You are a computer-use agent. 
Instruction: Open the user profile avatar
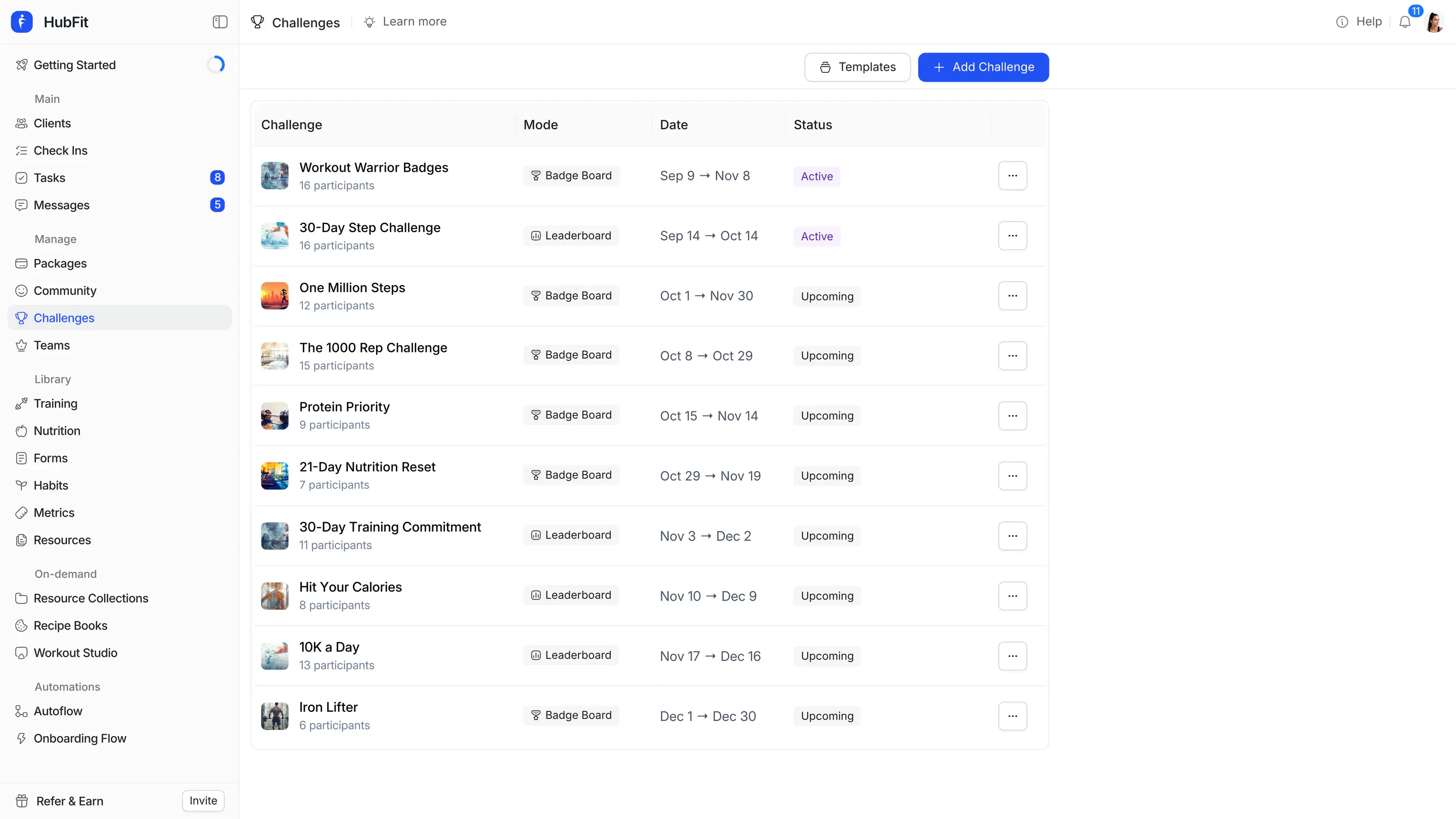click(1434, 22)
